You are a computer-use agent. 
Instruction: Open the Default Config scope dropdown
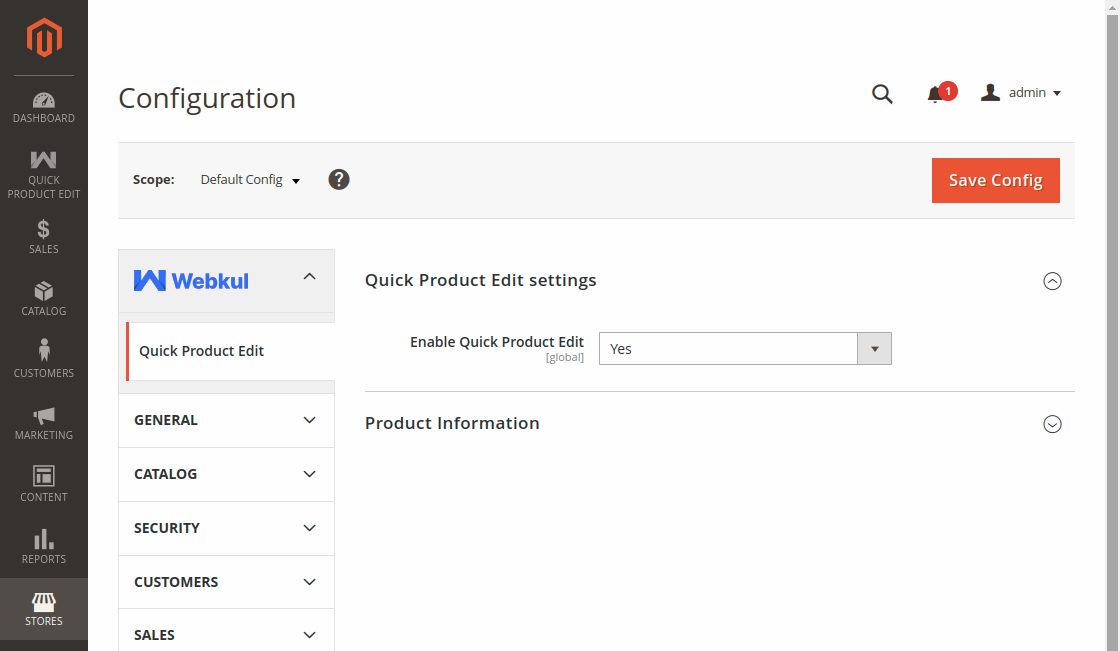pyautogui.click(x=250, y=180)
